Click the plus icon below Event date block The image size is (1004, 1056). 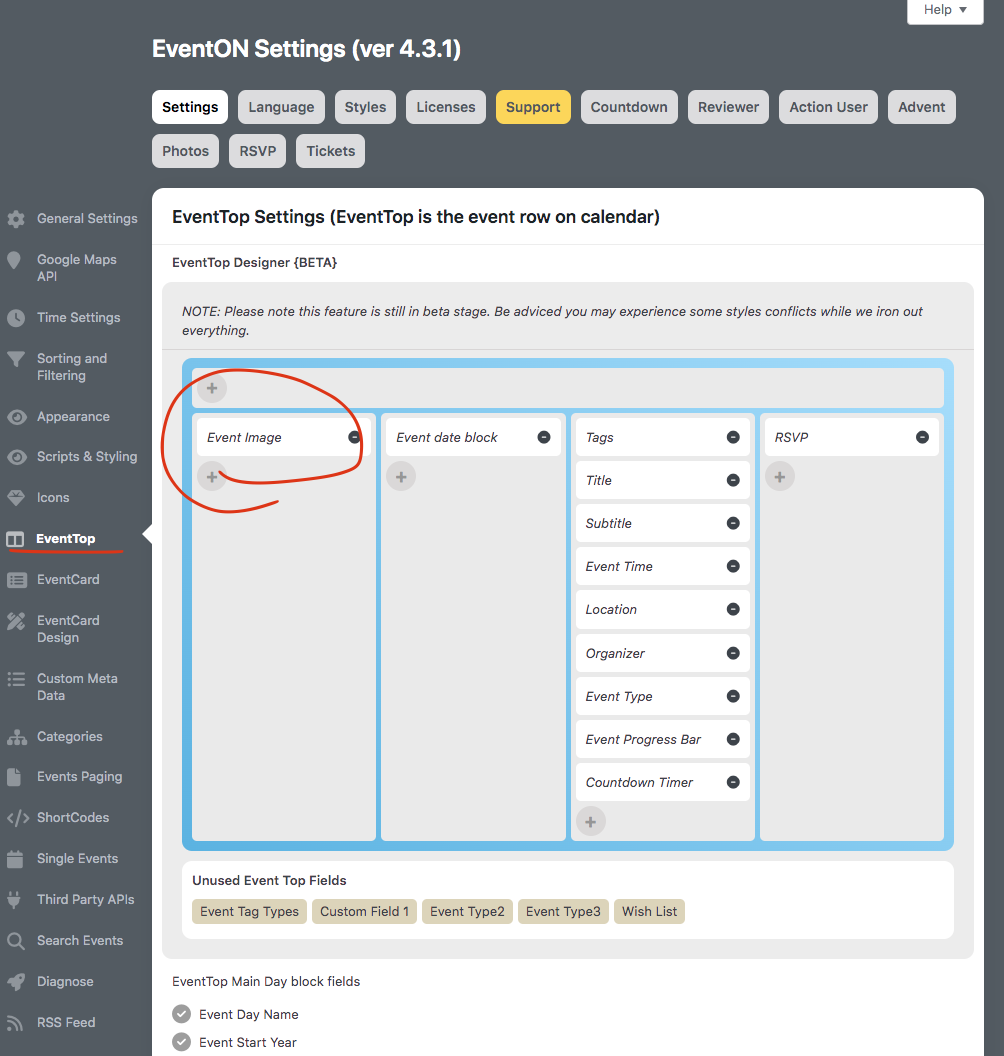(401, 476)
